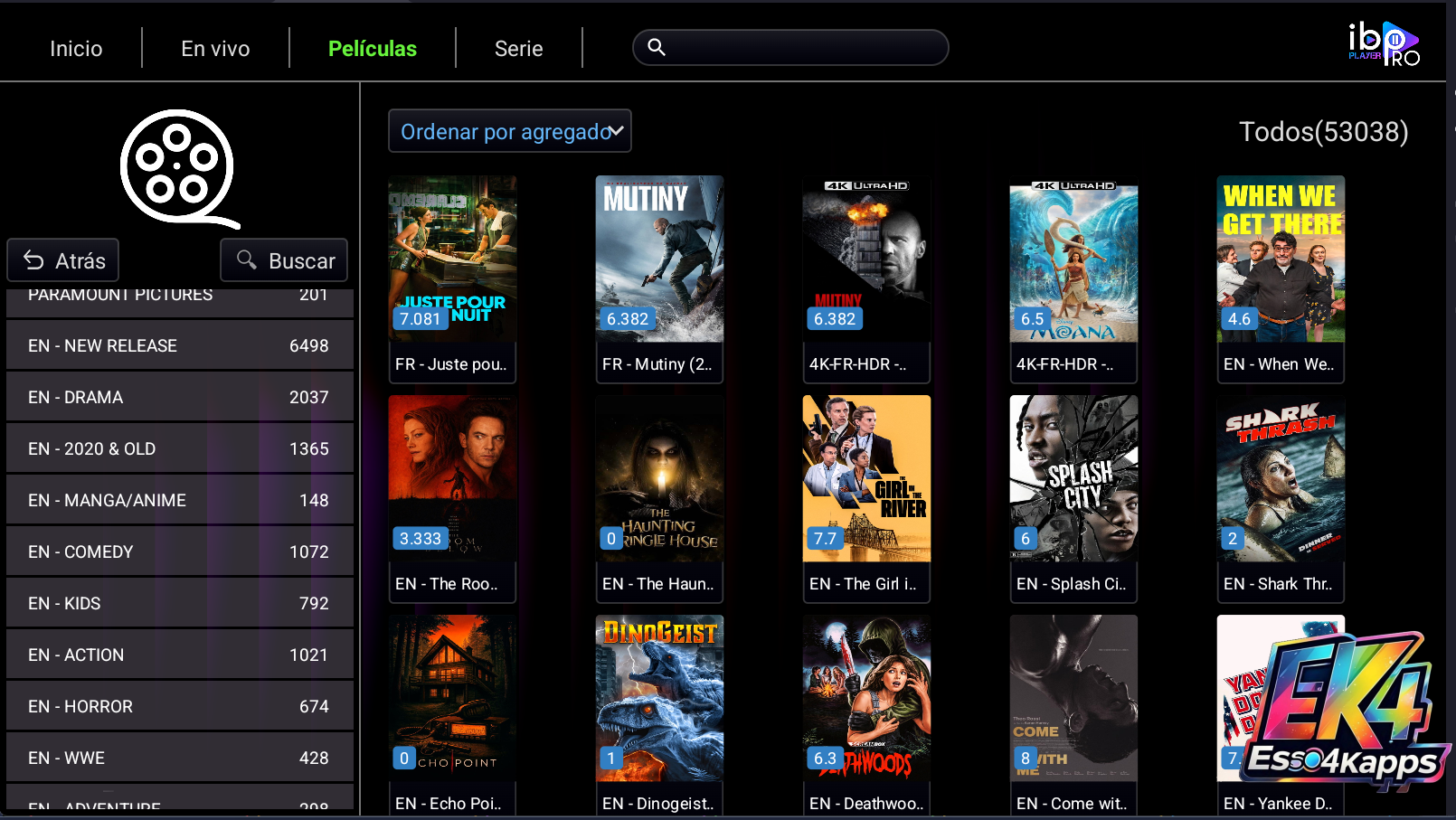Click the Buscar category search button
The image size is (1456, 820).
284,260
